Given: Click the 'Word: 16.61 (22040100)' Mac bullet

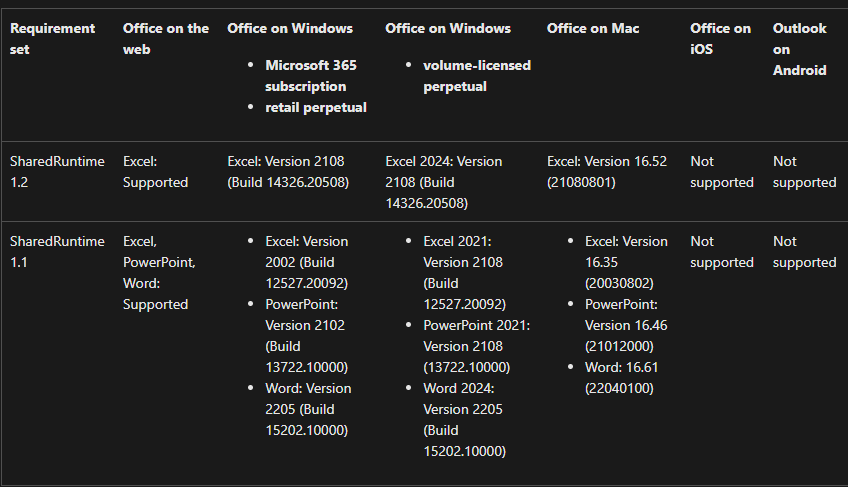Looking at the screenshot, I should (x=621, y=378).
